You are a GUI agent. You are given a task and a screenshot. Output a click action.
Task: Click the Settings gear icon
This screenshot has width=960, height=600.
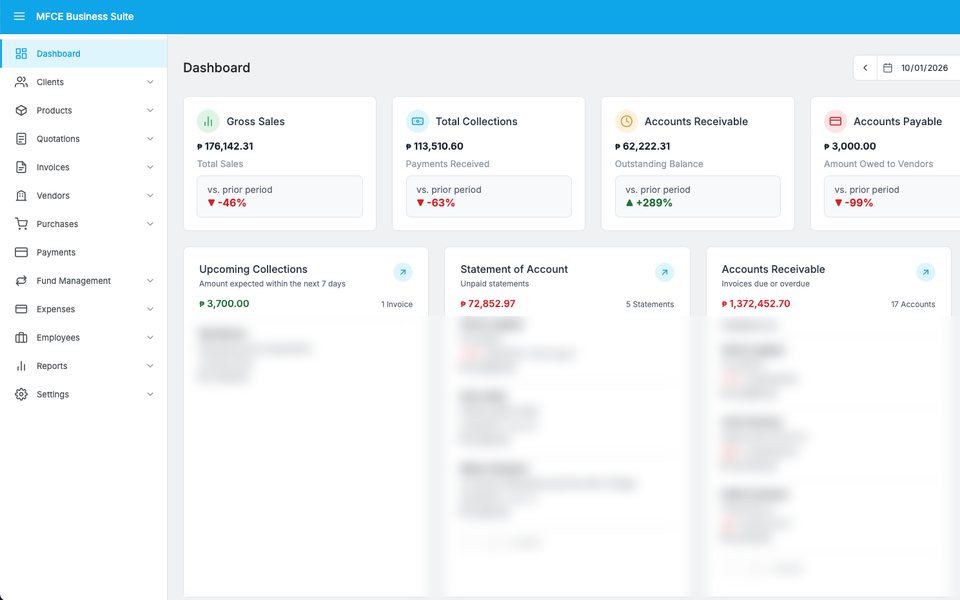pyautogui.click(x=21, y=394)
